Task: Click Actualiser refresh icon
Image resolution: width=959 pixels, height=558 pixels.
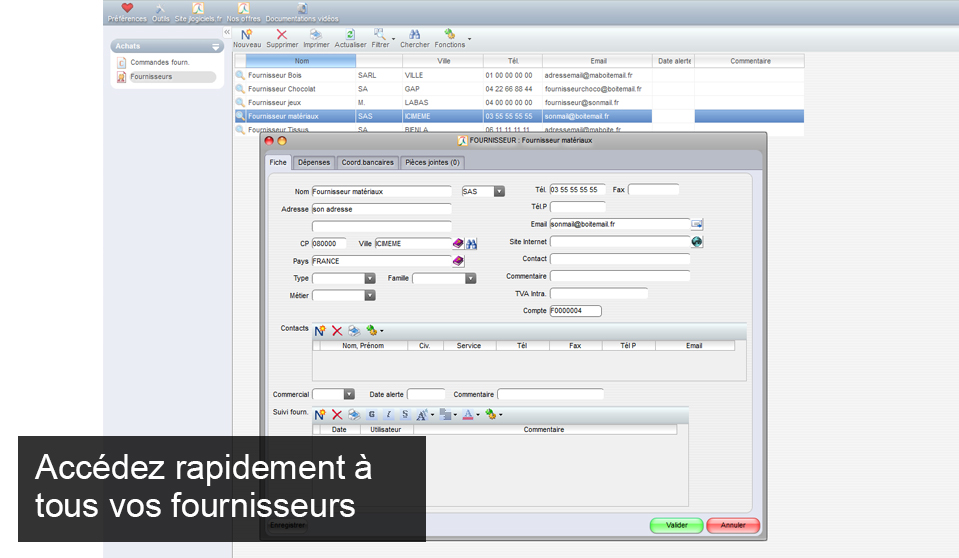Action: (x=350, y=39)
